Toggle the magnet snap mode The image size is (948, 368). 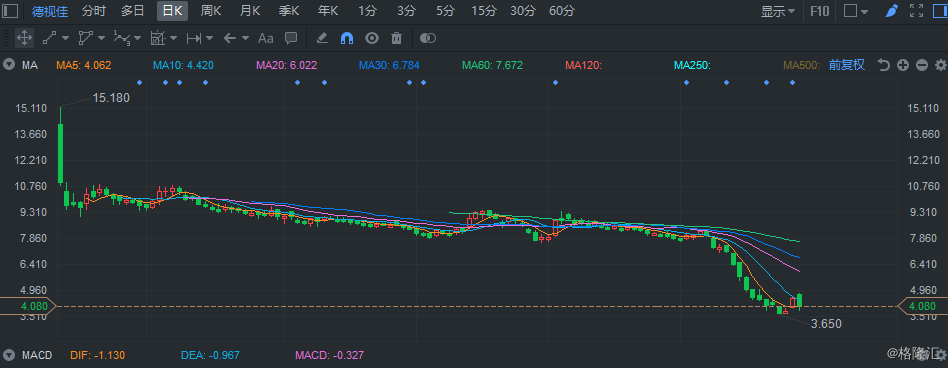347,38
